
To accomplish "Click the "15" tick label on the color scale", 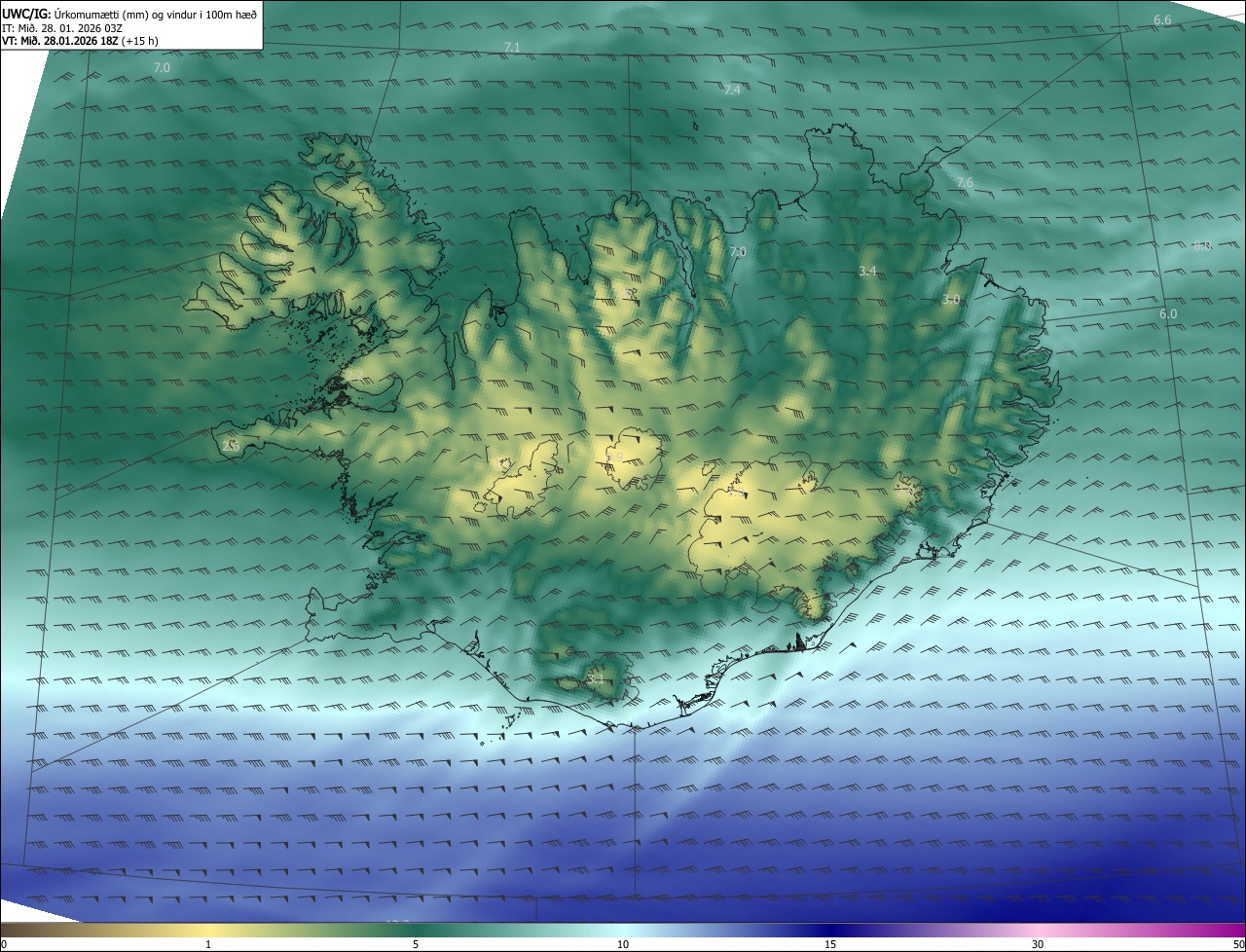I will pos(830,944).
